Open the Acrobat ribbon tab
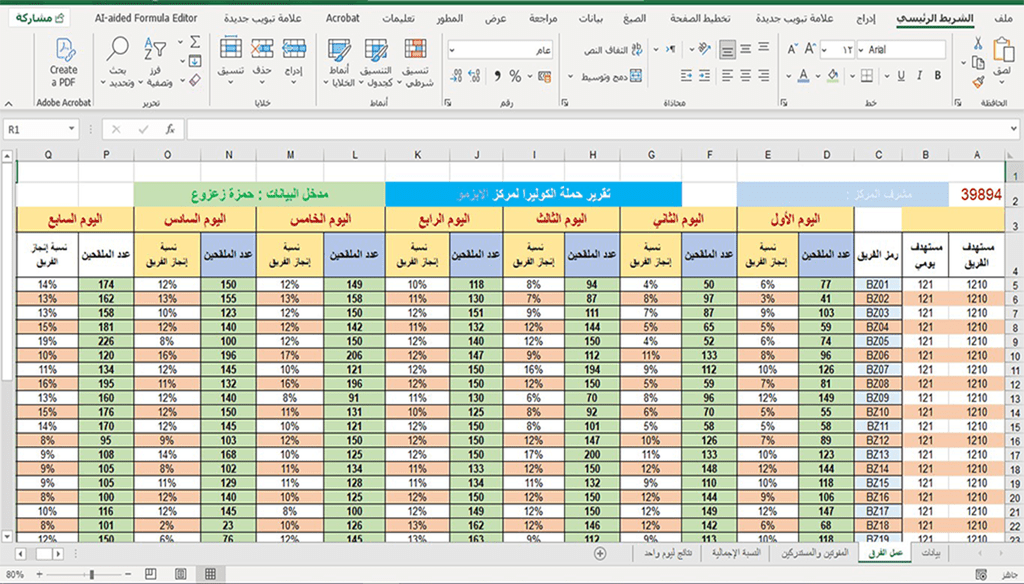1024x584 pixels. (343, 19)
